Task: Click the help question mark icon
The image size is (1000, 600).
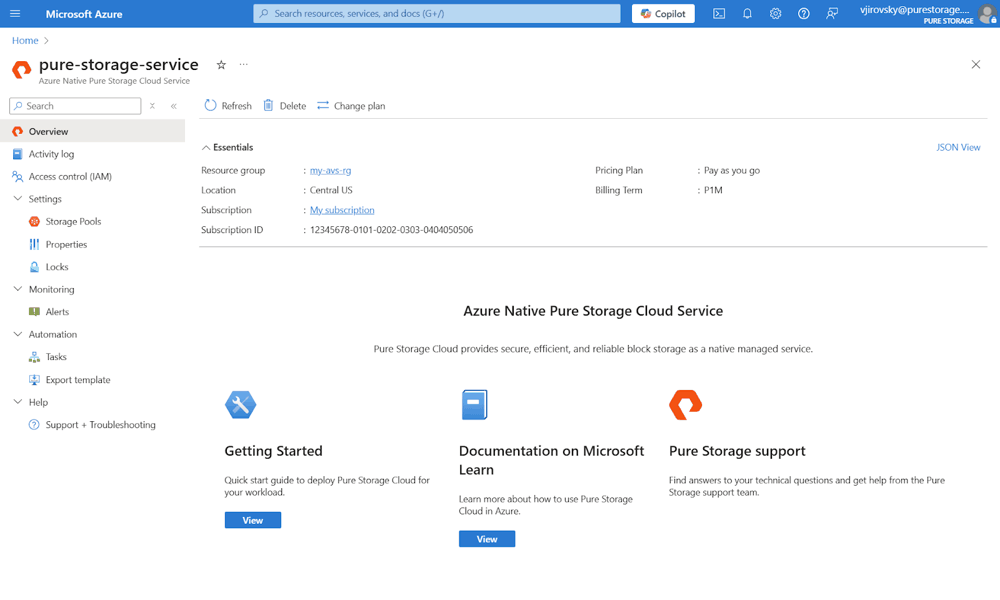Action: point(804,13)
